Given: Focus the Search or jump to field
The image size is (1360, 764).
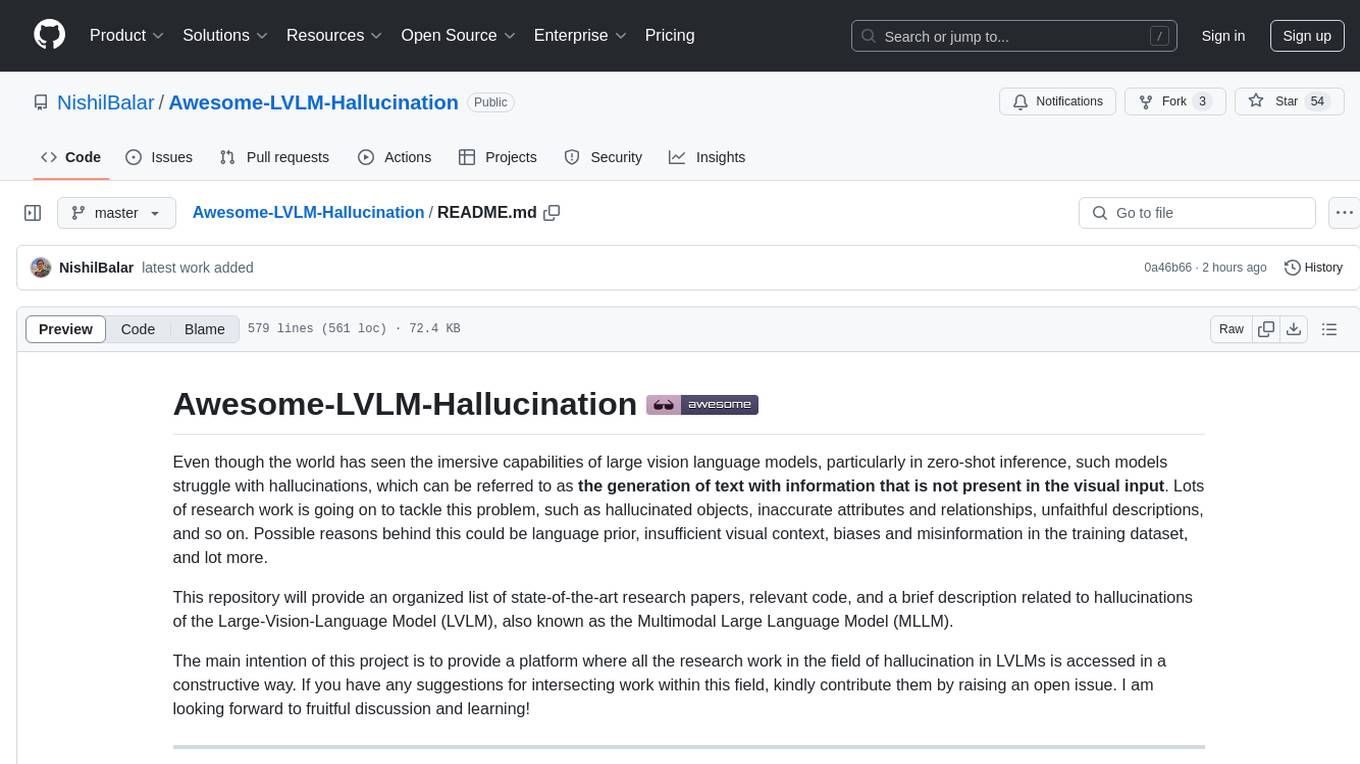Looking at the screenshot, I should pyautogui.click(x=1016, y=36).
